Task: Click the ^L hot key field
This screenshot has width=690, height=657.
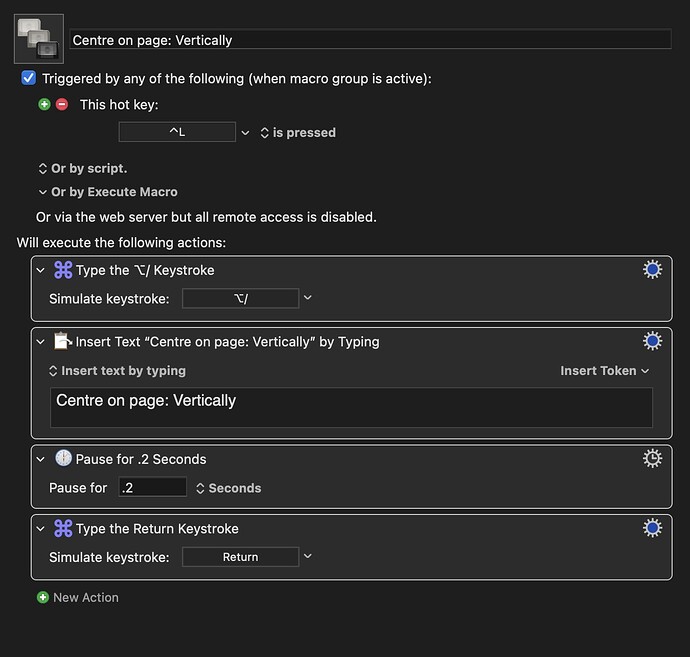Action: [x=177, y=132]
